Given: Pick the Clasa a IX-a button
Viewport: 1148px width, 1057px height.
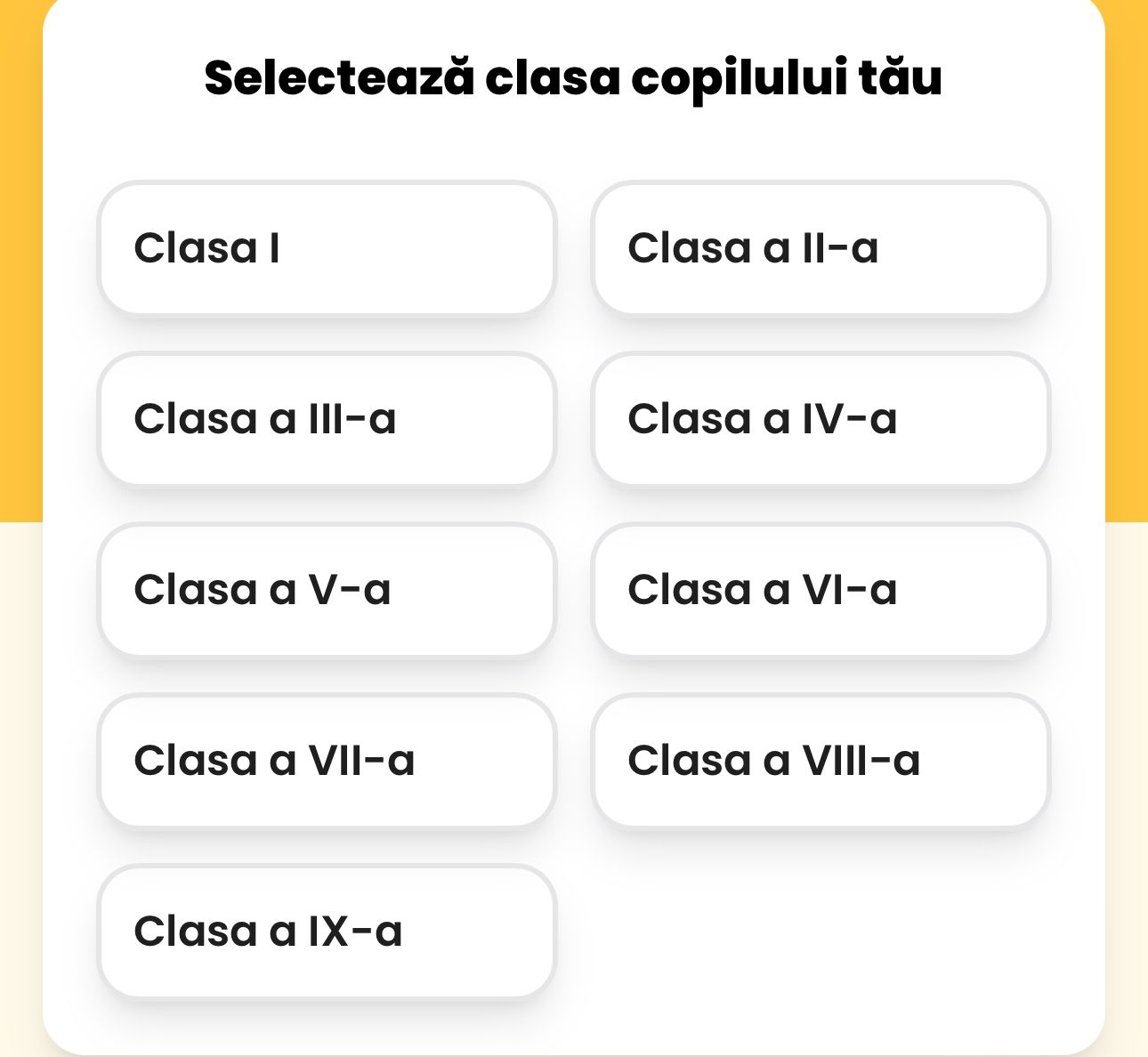Looking at the screenshot, I should tap(327, 932).
